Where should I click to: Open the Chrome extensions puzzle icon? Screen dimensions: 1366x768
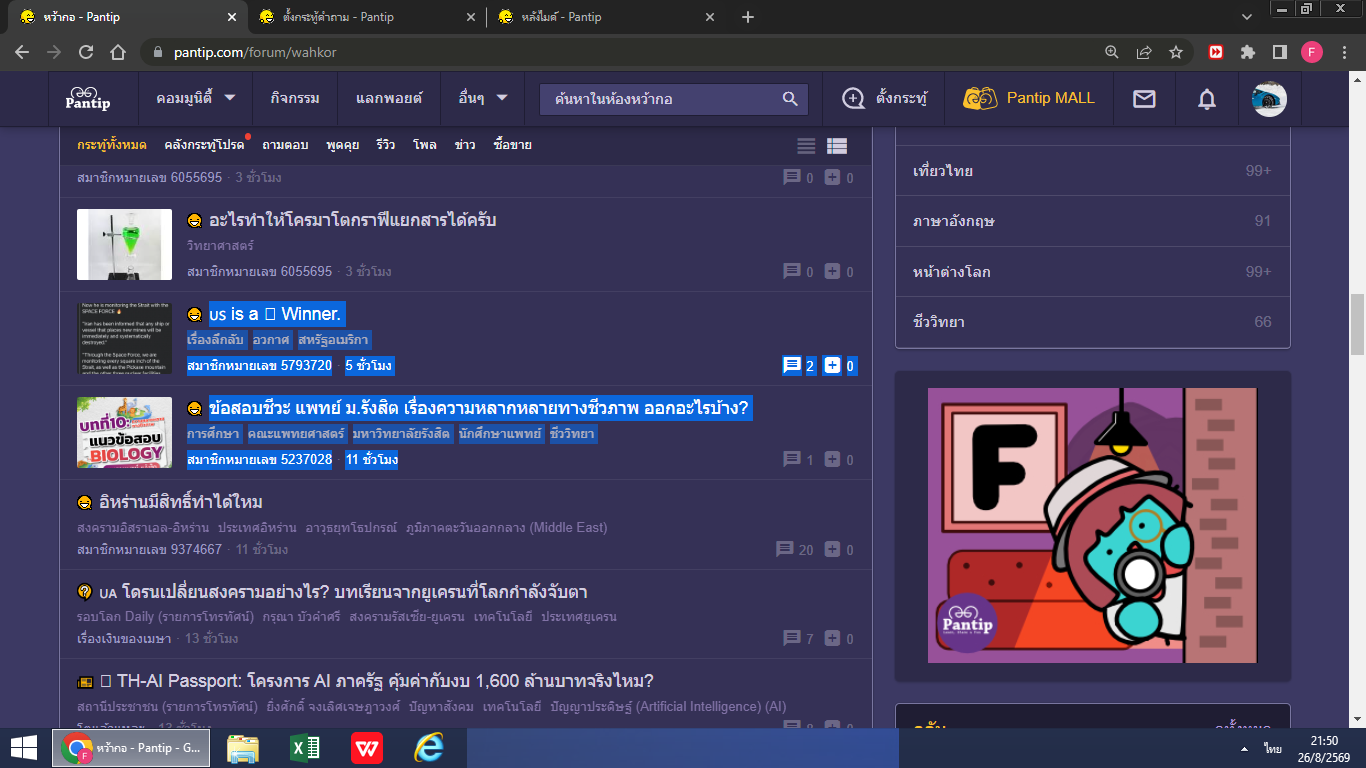(1247, 52)
